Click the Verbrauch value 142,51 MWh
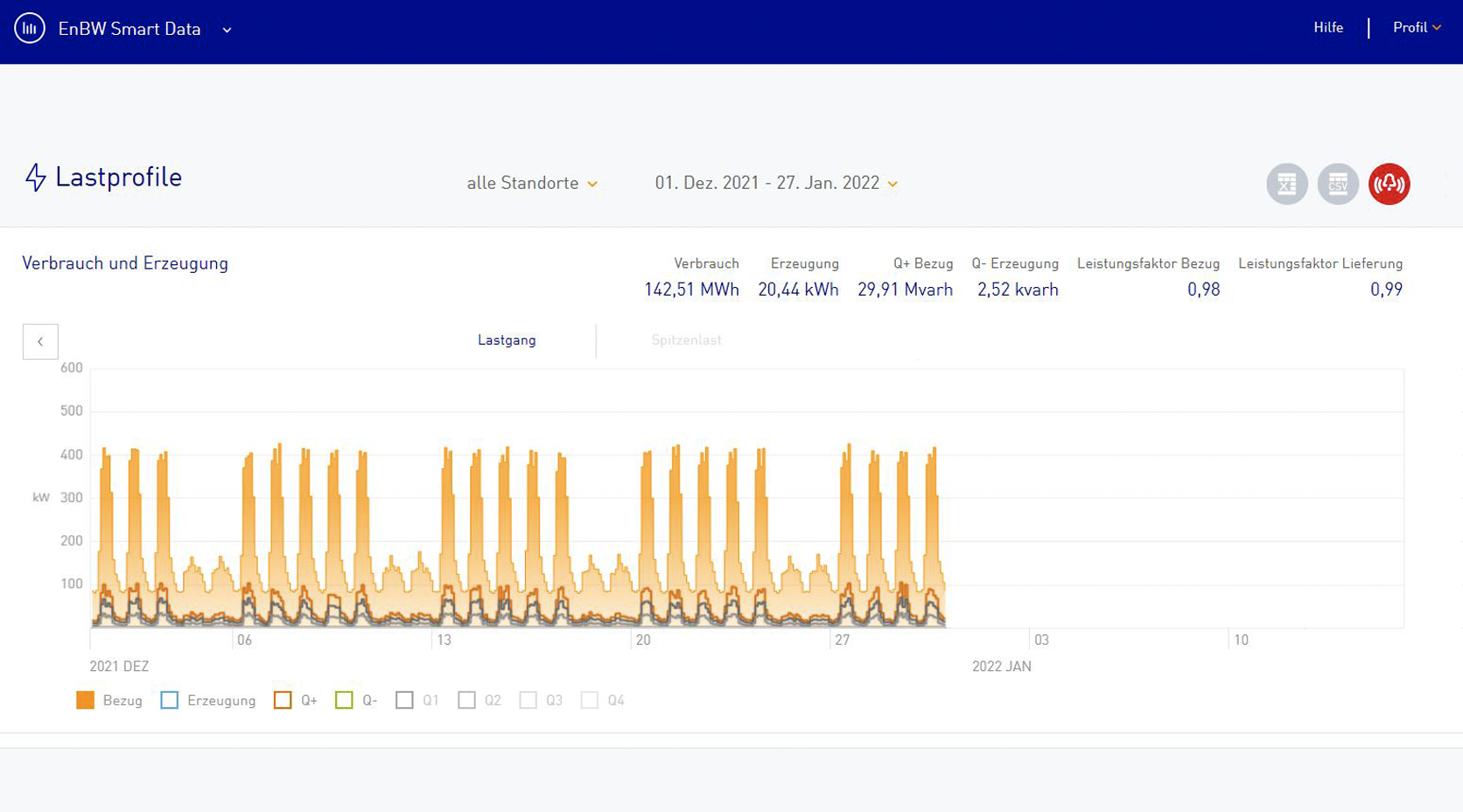 [x=691, y=290]
